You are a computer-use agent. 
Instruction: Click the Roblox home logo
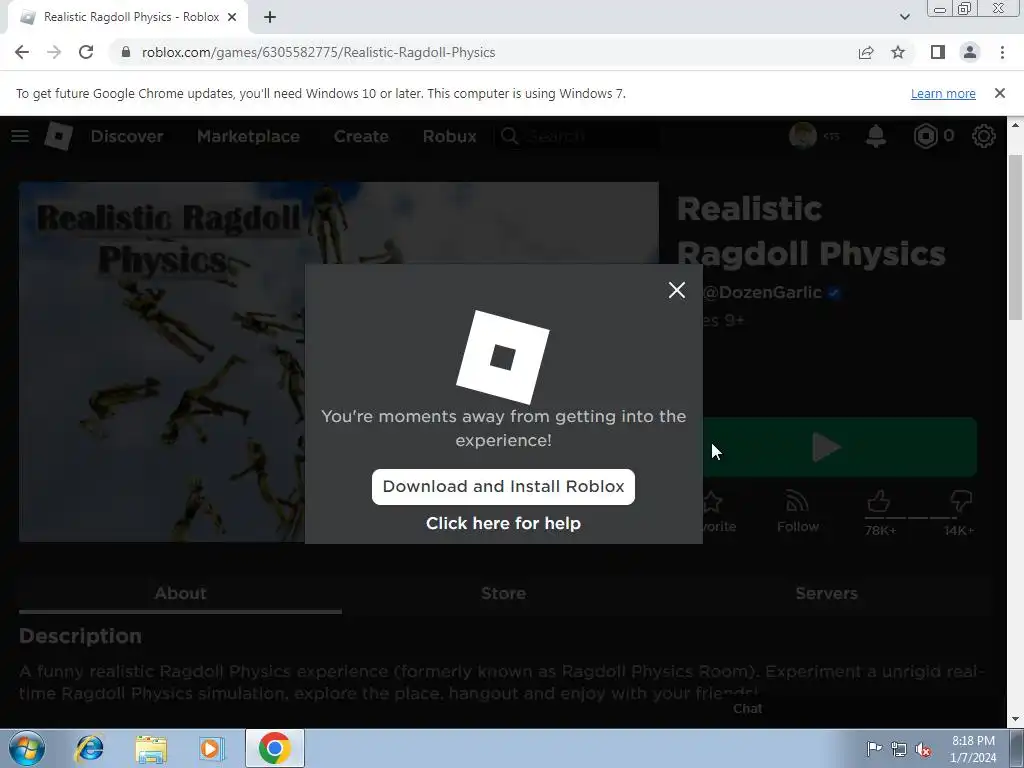click(x=58, y=136)
